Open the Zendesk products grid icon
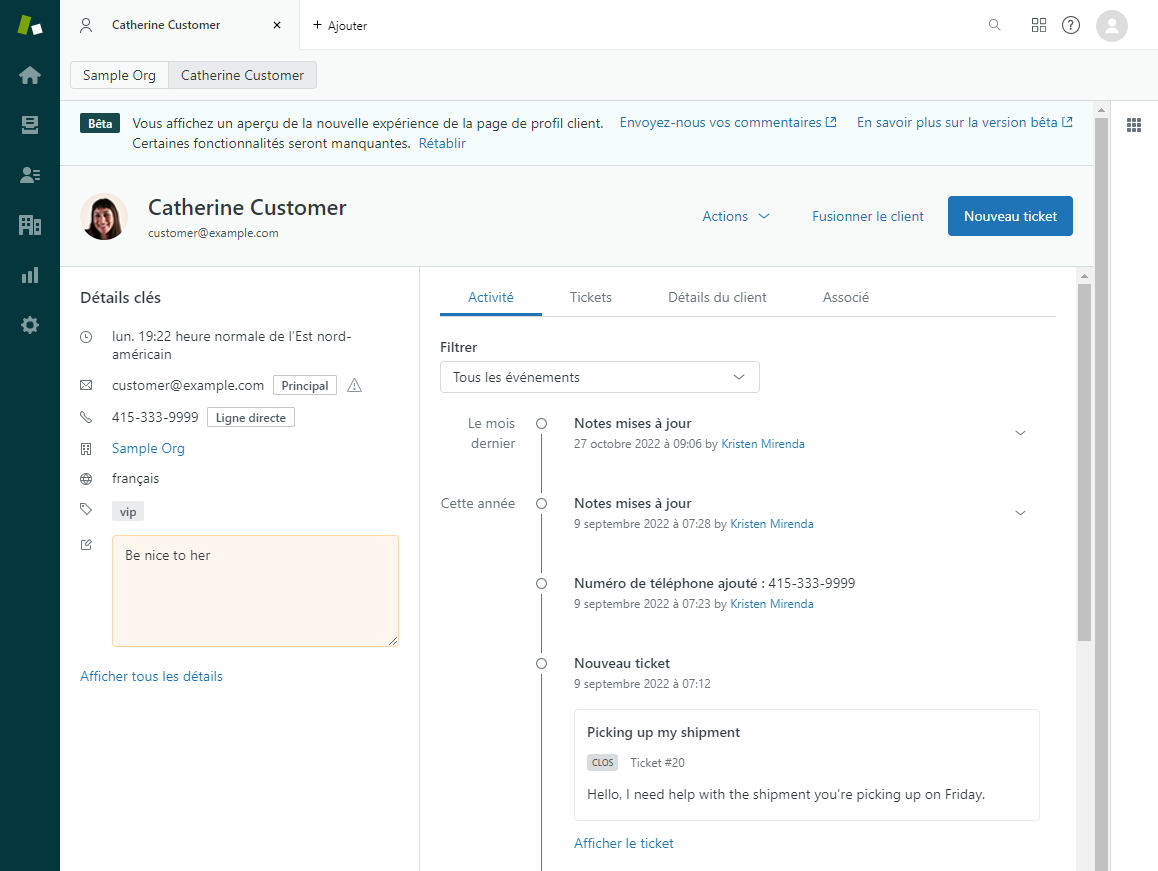The width and height of the screenshot is (1158, 871). (1039, 25)
